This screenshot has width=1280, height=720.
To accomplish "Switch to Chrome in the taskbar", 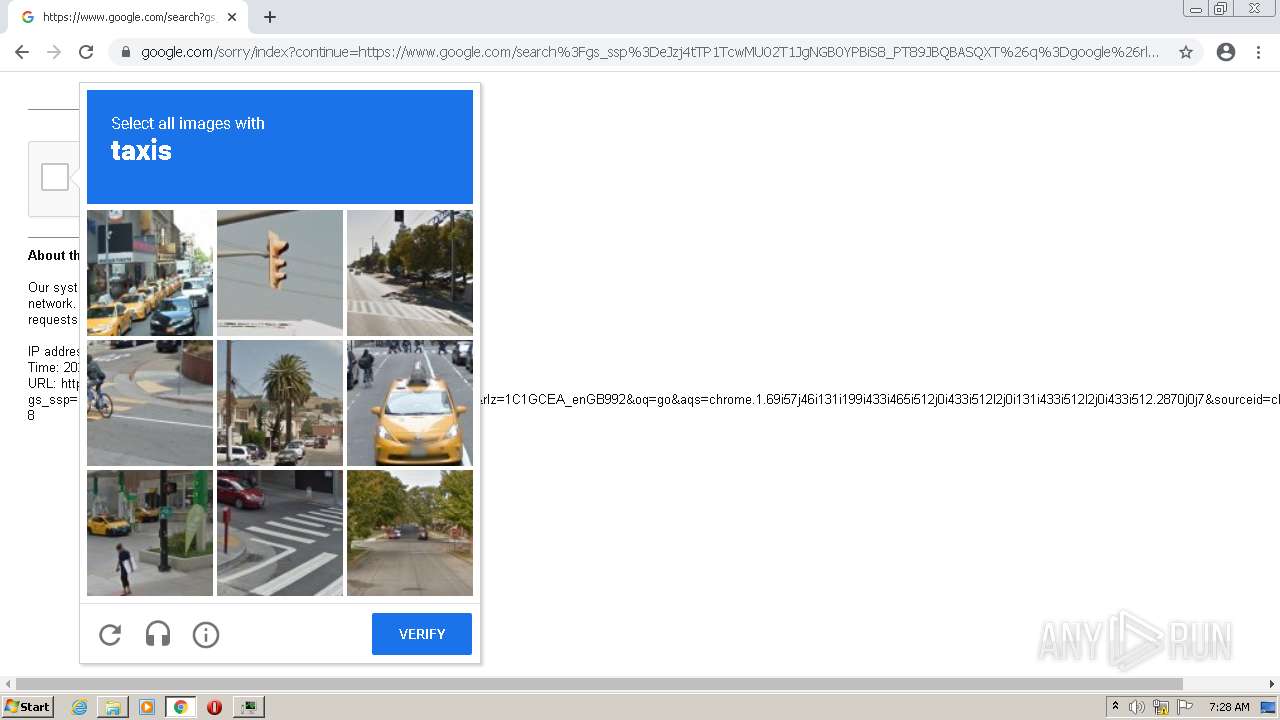I will (x=181, y=707).
